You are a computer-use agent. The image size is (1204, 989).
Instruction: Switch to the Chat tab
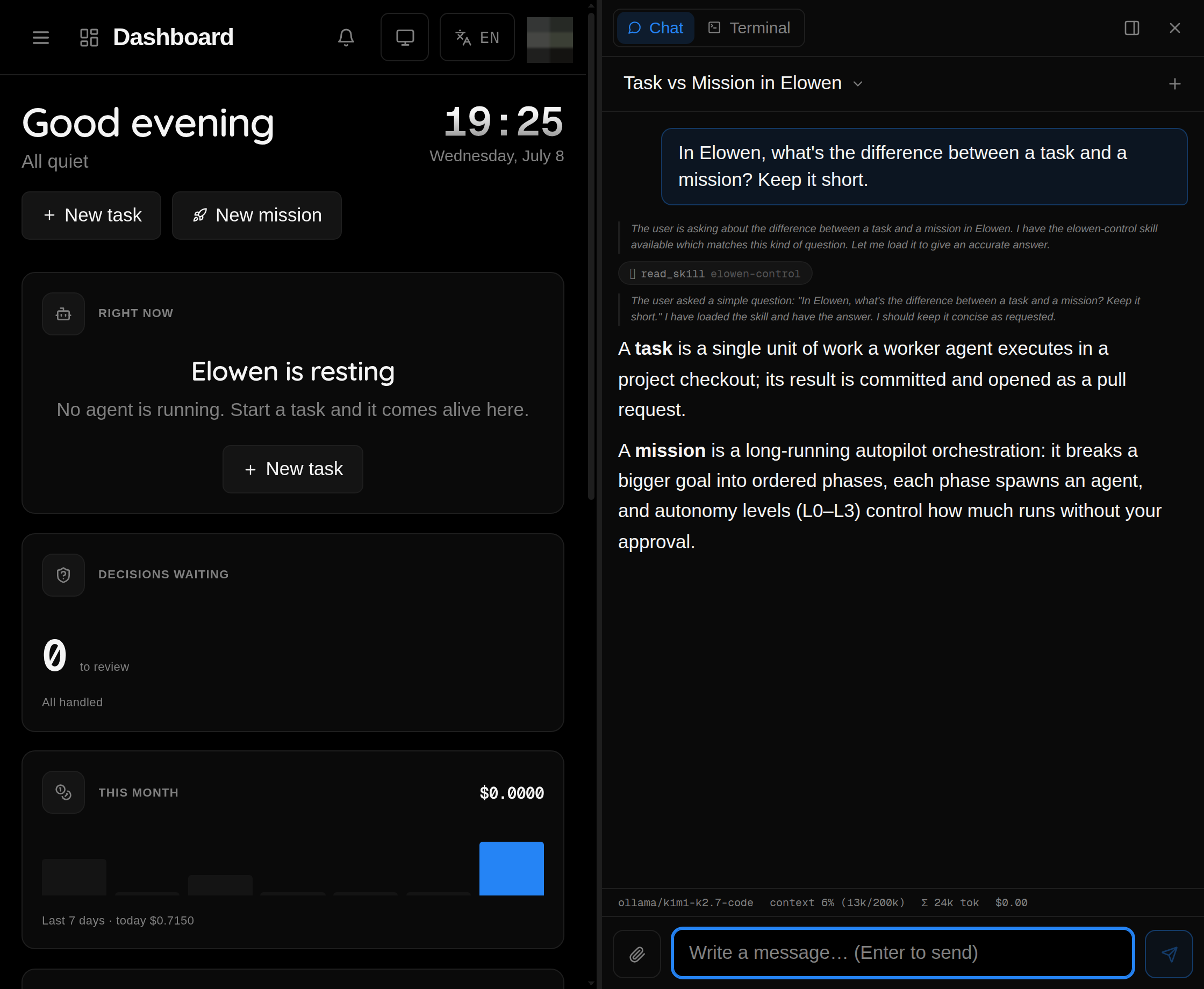[x=655, y=28]
